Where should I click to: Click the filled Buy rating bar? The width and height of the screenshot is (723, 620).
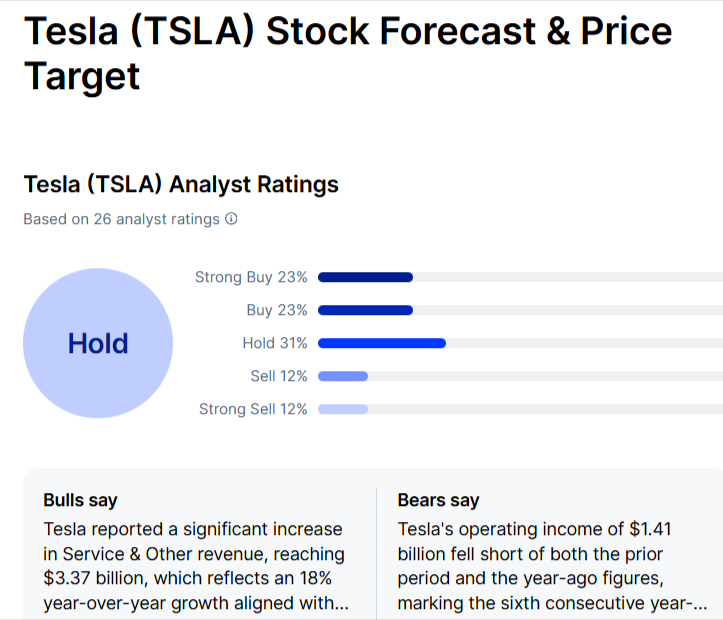[365, 310]
